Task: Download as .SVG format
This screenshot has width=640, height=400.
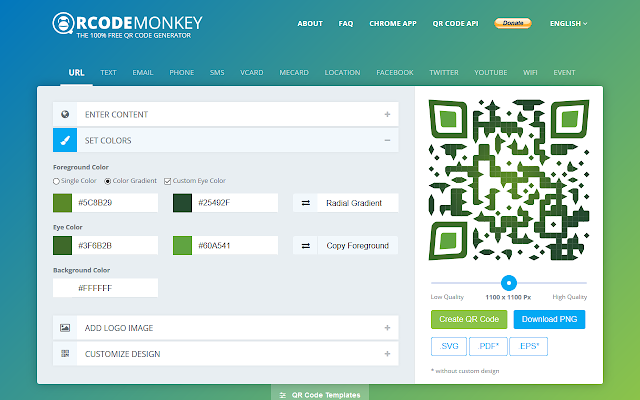Action: pyautogui.click(x=449, y=347)
